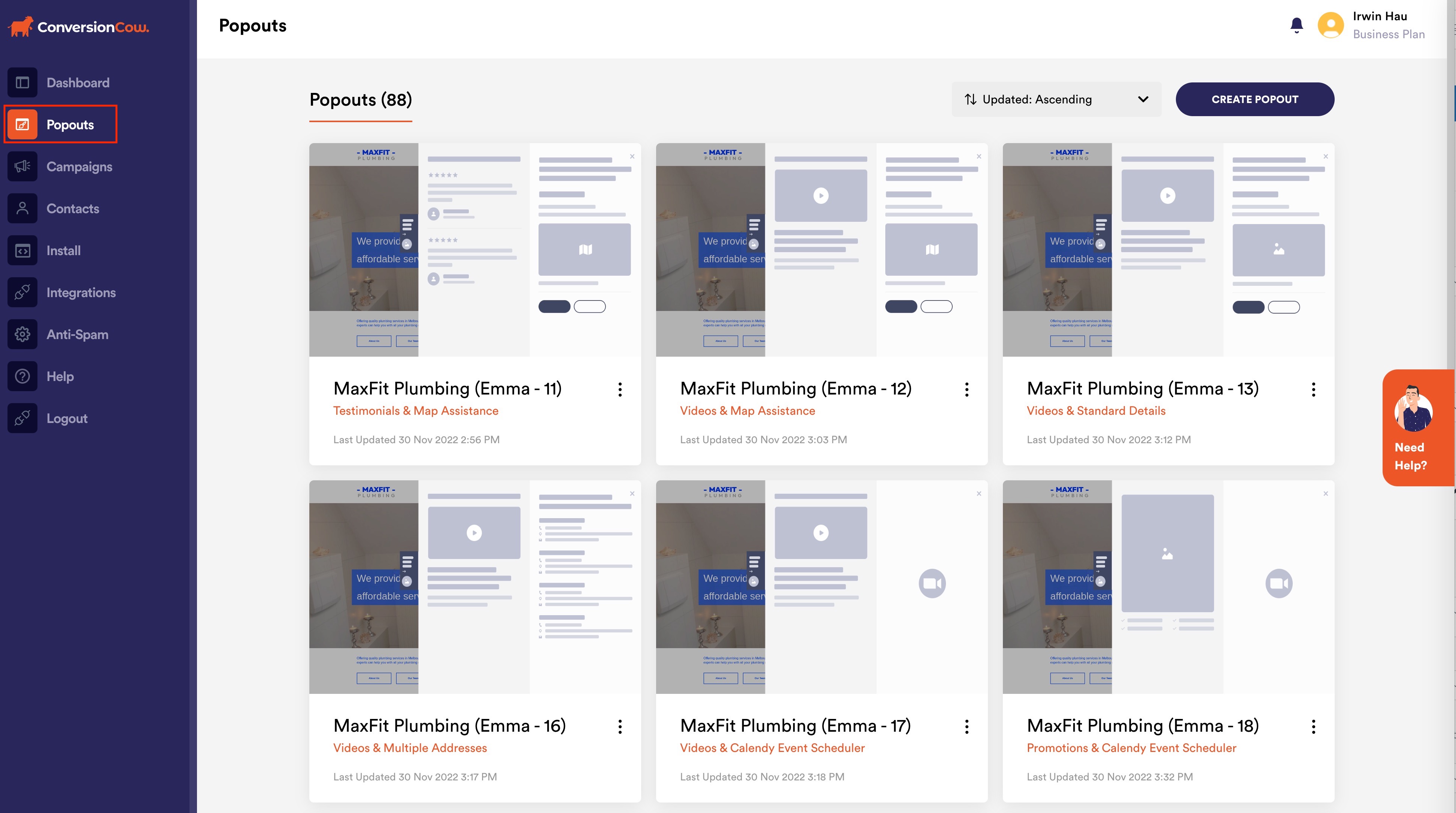Click the Contacts person icon
The width and height of the screenshot is (1456, 813).
click(22, 209)
